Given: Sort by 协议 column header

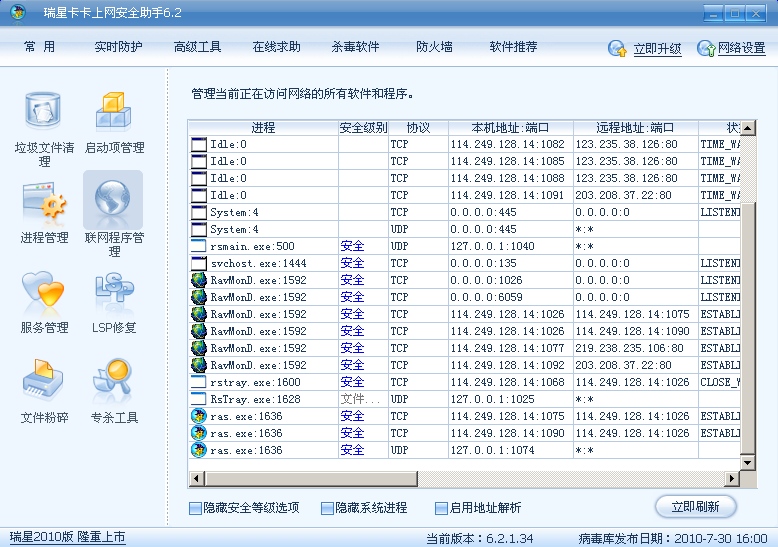Looking at the screenshot, I should tap(418, 128).
